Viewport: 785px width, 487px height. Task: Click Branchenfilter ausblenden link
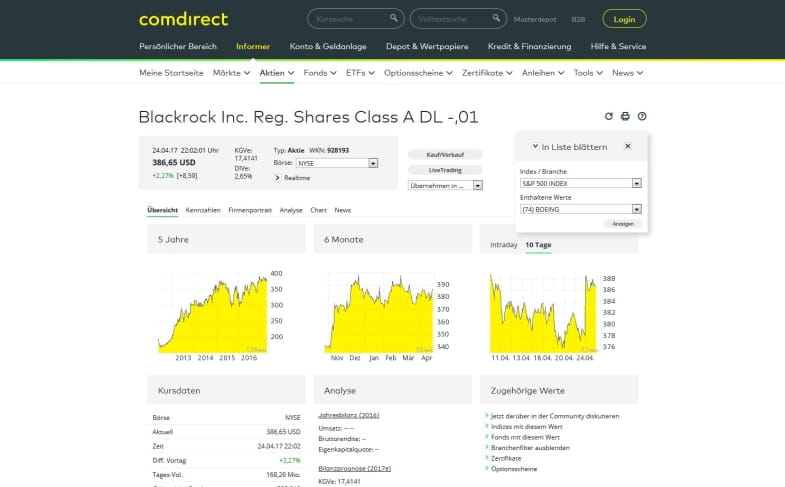[x=530, y=447]
